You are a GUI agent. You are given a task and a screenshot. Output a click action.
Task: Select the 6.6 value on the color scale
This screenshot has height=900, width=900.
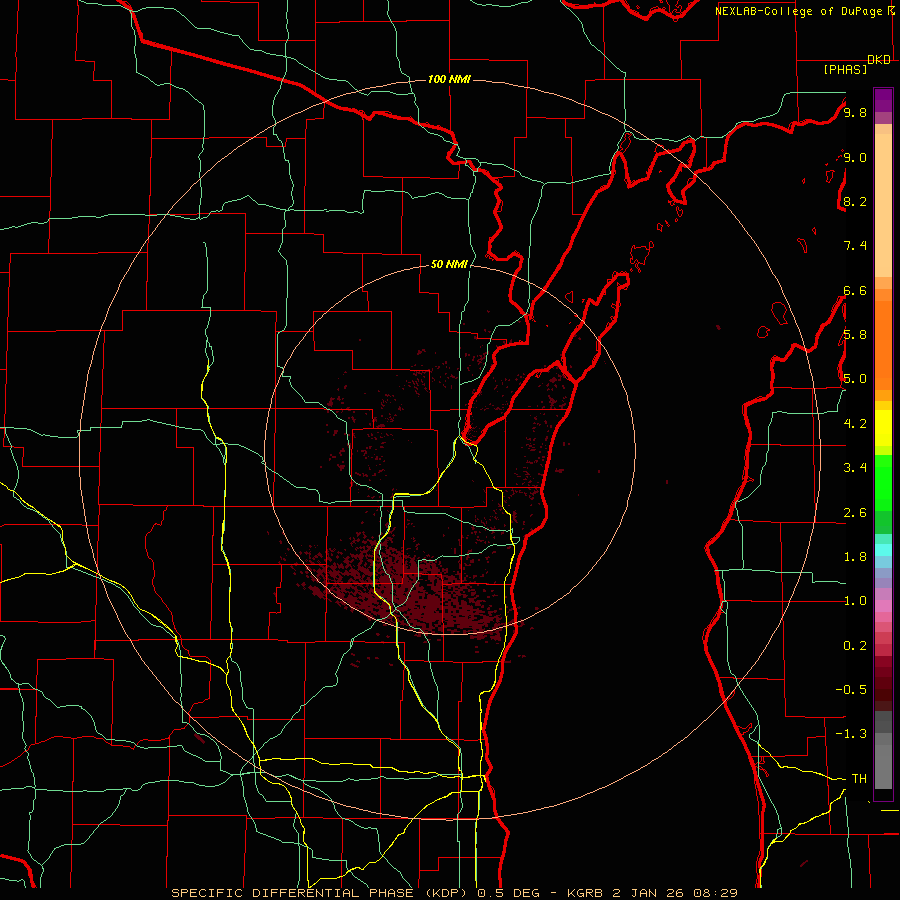pyautogui.click(x=855, y=290)
